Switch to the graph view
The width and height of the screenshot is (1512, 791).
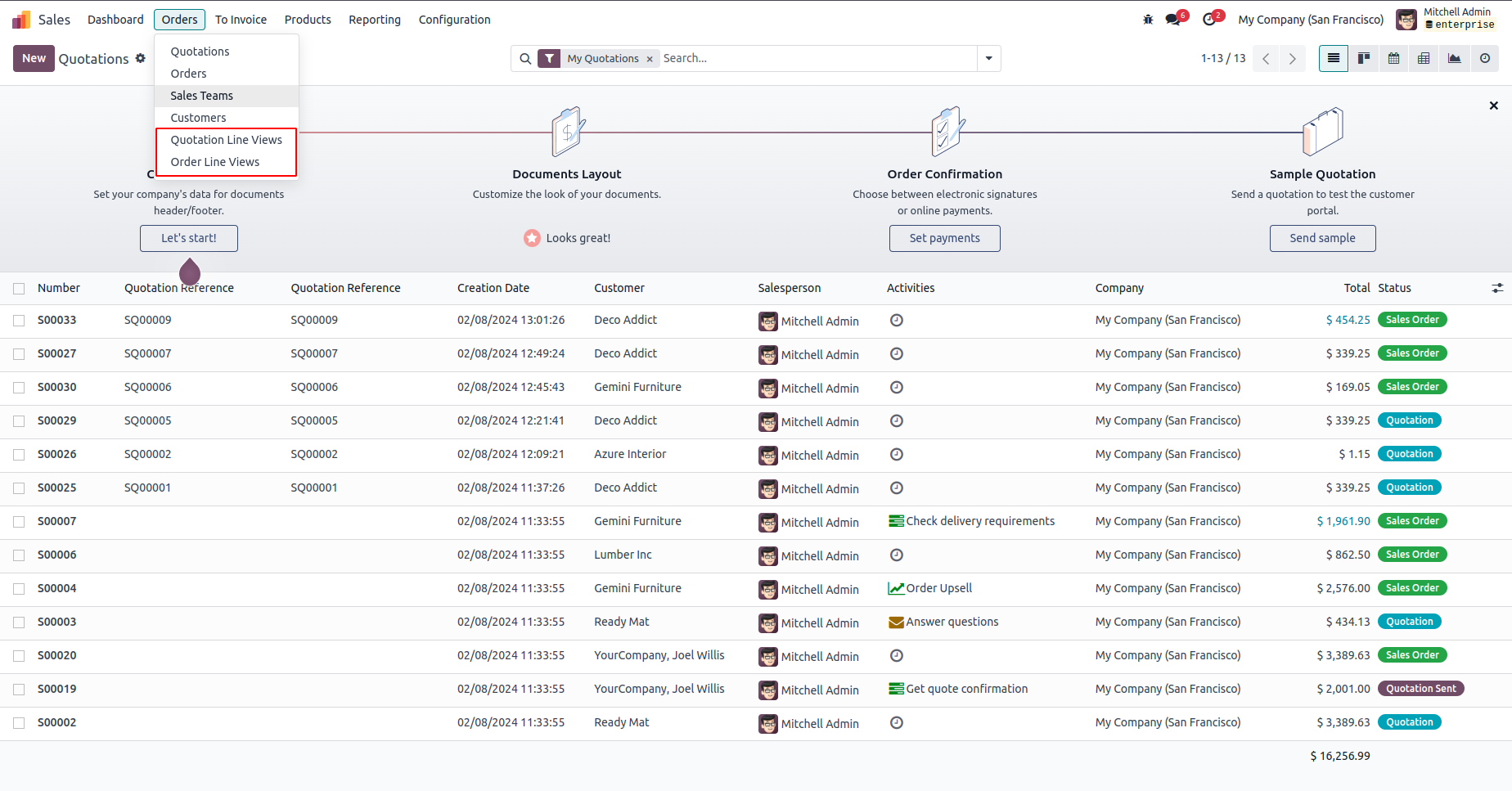1455,59
